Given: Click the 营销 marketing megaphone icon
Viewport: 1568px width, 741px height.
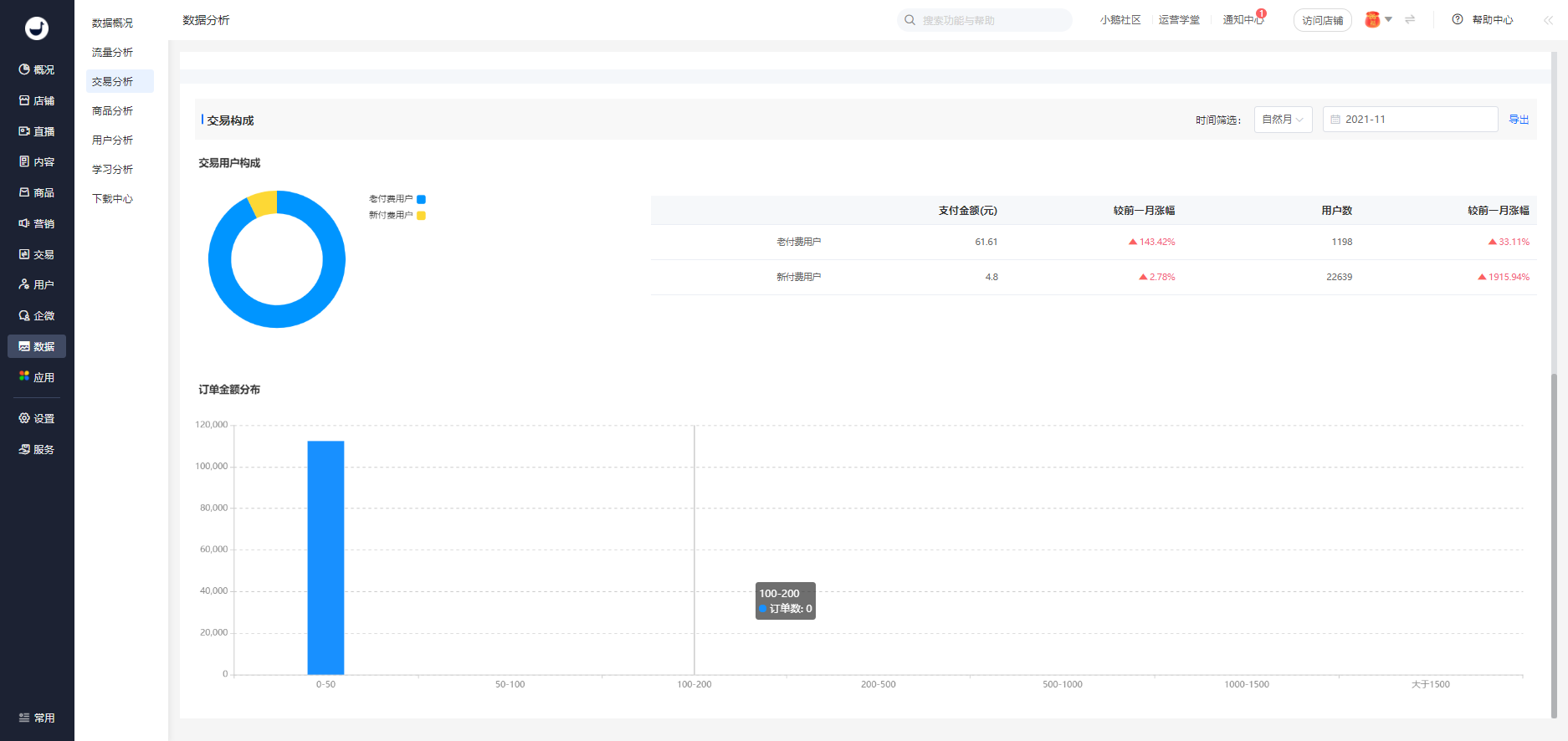Looking at the screenshot, I should [24, 223].
